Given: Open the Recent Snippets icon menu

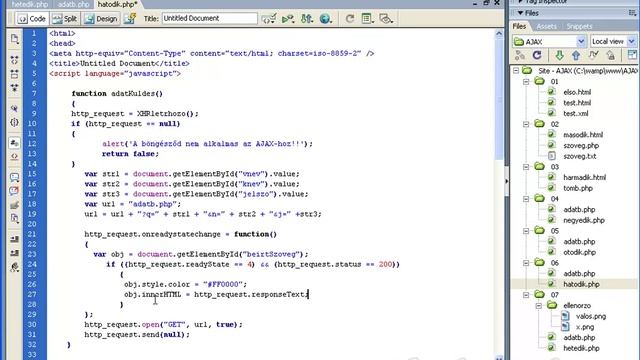Looking at the screenshot, I should [15, 218].
